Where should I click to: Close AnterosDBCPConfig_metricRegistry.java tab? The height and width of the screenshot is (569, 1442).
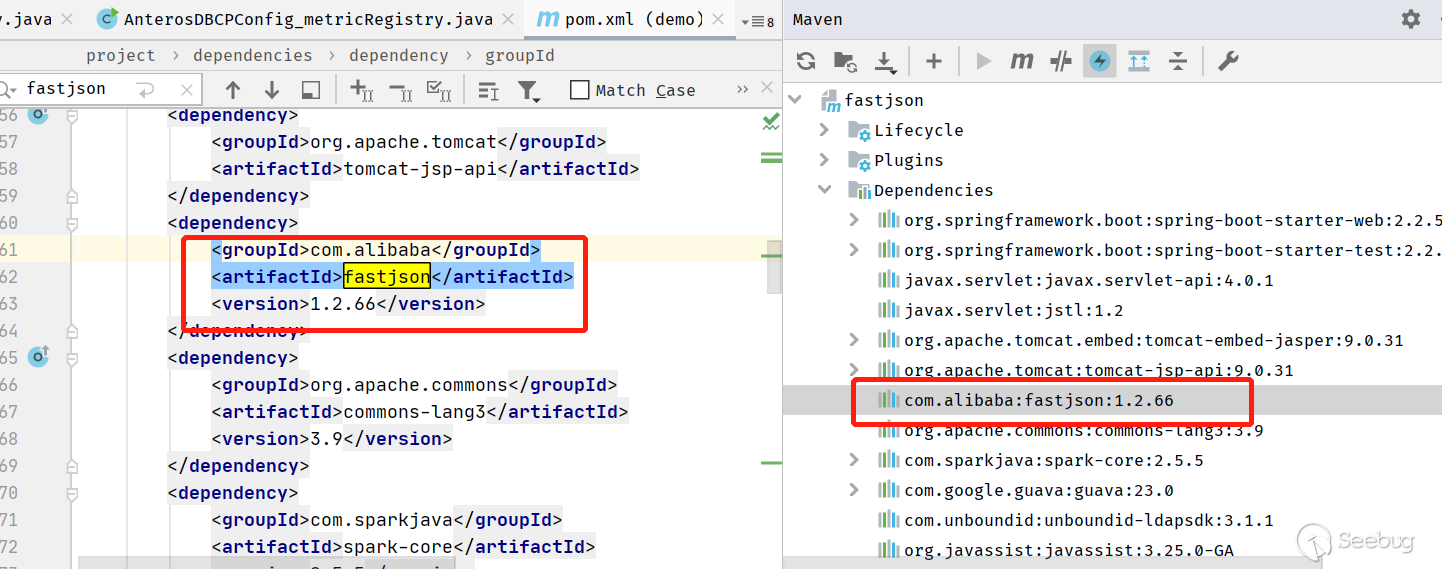[x=508, y=19]
